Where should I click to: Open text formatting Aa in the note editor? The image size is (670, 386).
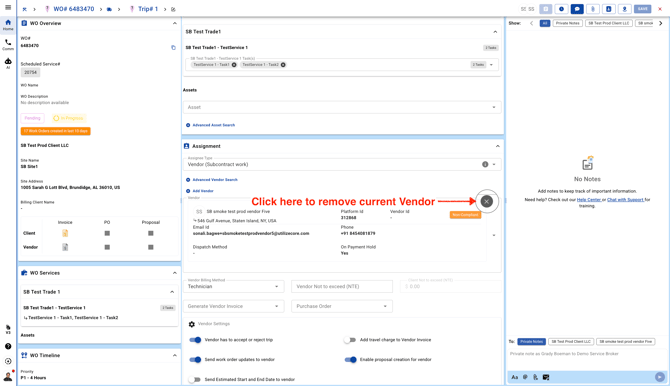514,377
